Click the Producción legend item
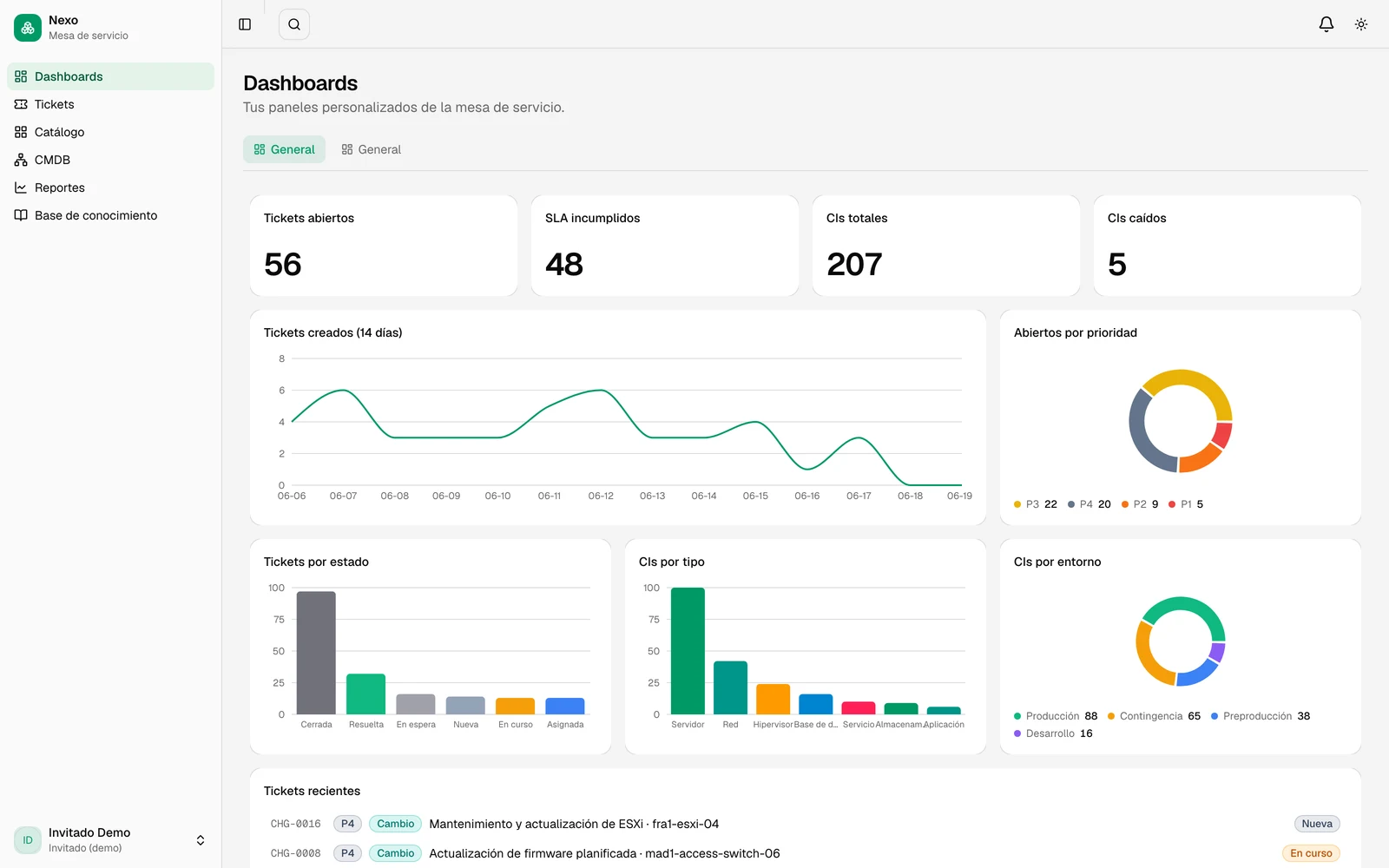This screenshot has height=868, width=1389. [1056, 716]
